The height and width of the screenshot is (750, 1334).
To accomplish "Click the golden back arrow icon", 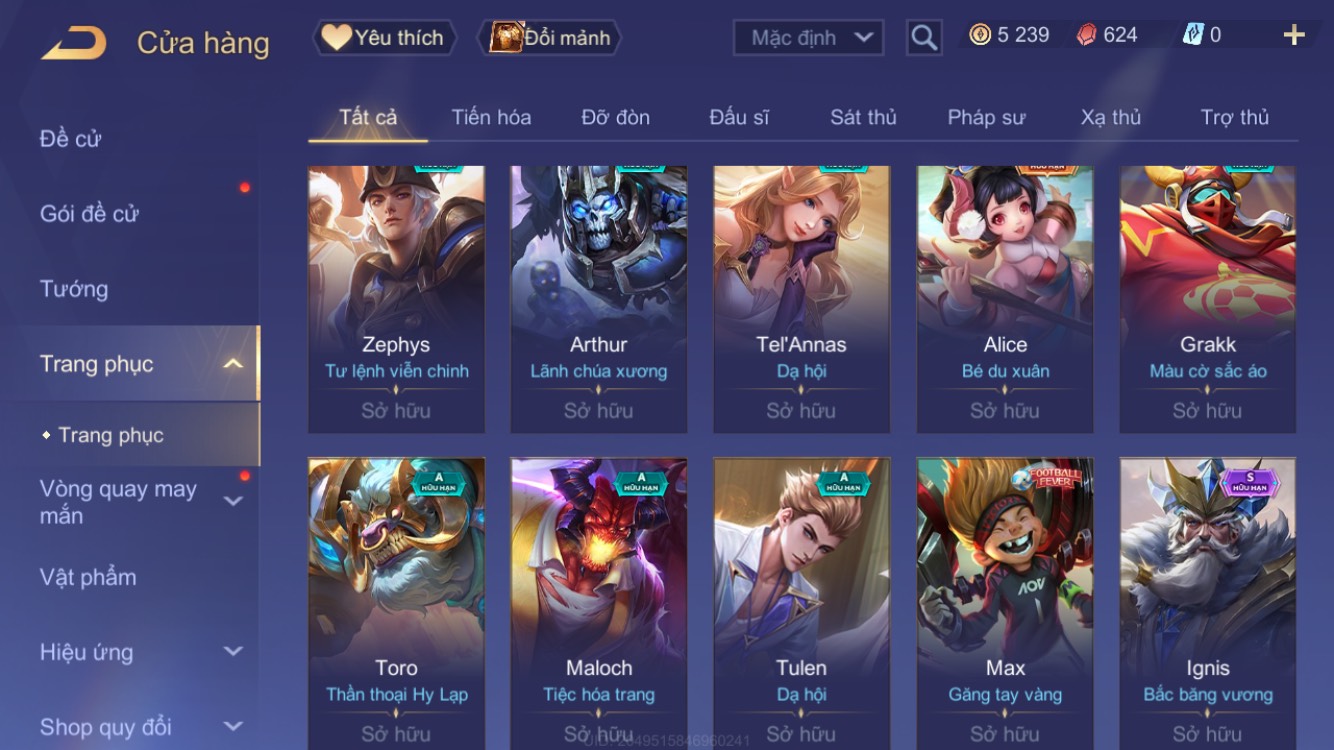I will coord(74,43).
